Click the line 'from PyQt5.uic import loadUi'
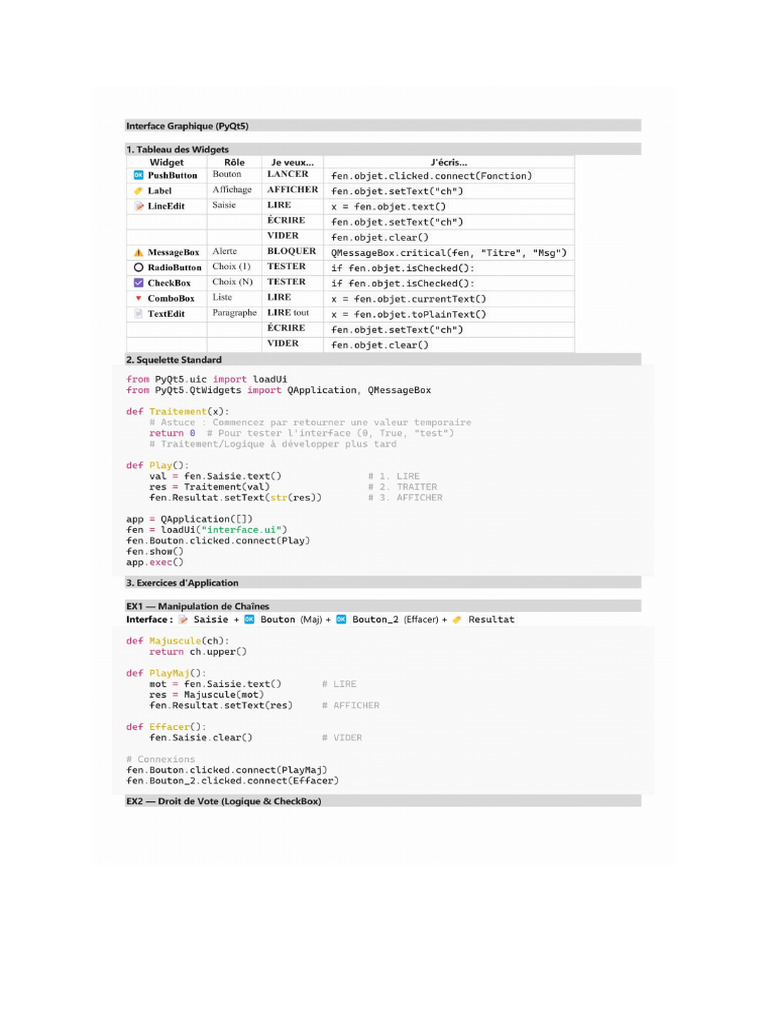Screen dimensions: 768x1024 206,379
